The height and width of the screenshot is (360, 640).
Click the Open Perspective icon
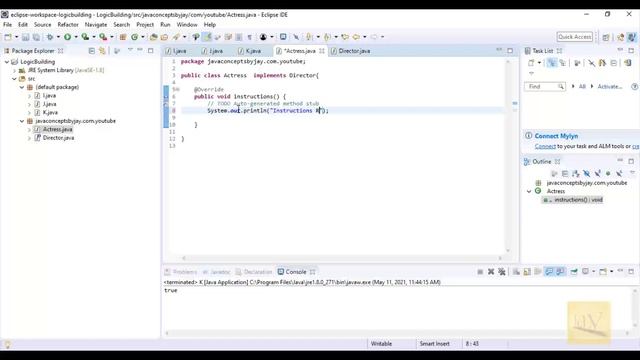606,37
